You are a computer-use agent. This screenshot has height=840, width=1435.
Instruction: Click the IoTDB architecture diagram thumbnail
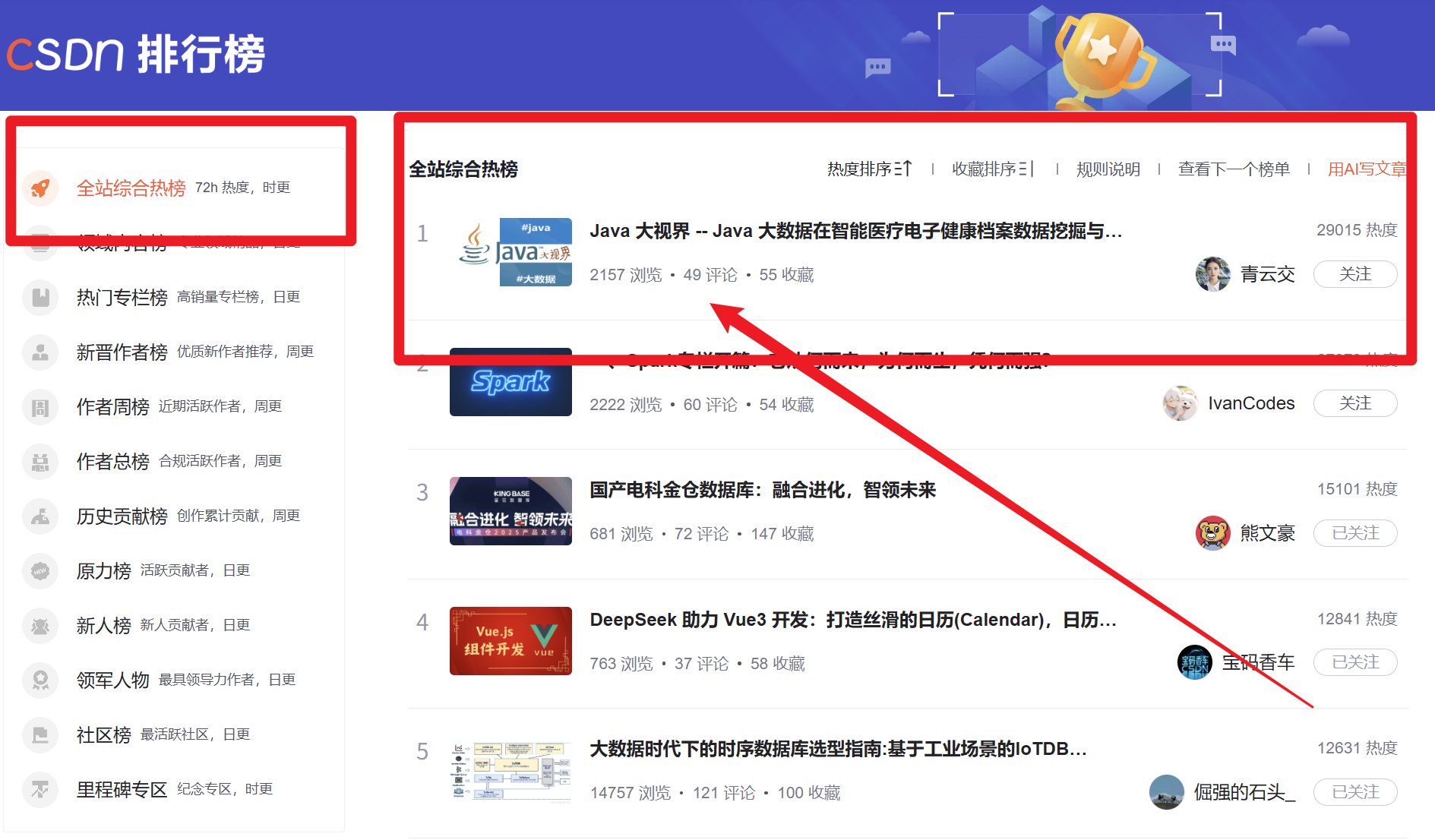coord(510,771)
